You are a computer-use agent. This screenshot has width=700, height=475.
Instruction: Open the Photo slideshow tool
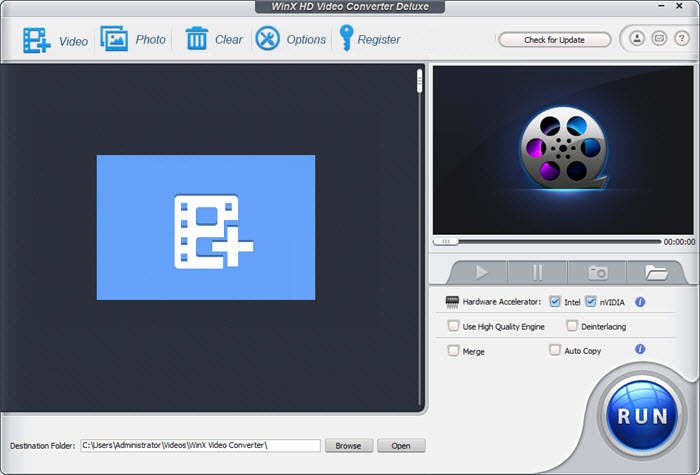point(114,39)
